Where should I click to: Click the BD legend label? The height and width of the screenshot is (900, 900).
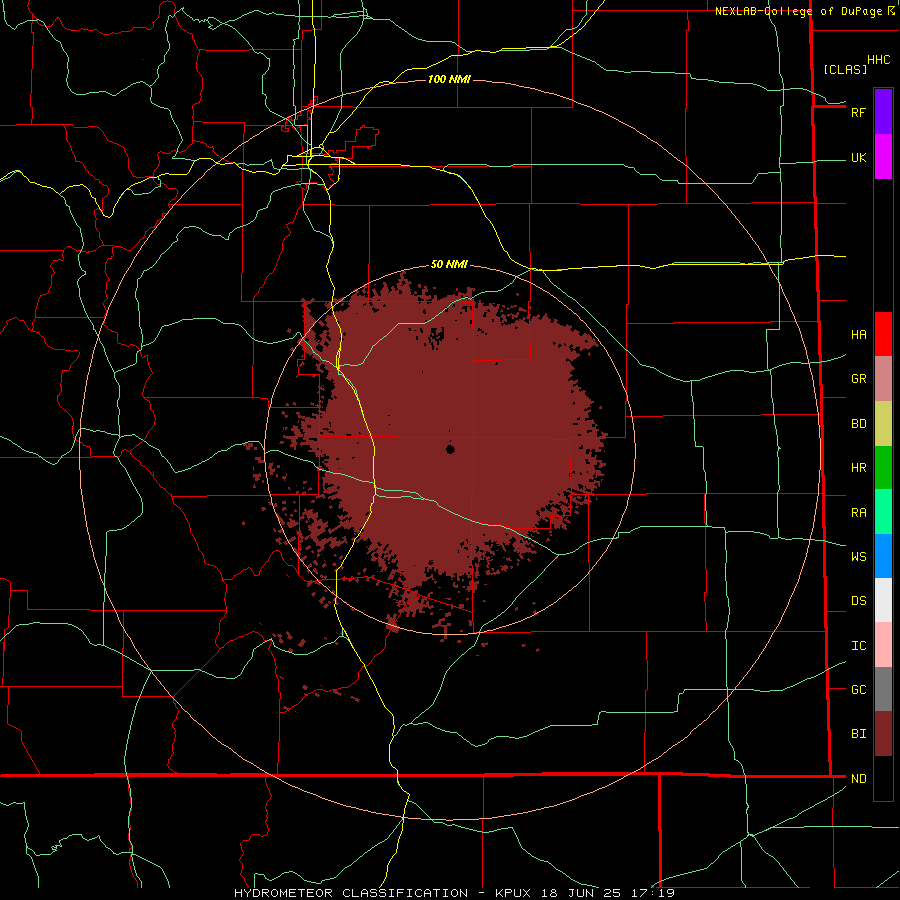(858, 424)
